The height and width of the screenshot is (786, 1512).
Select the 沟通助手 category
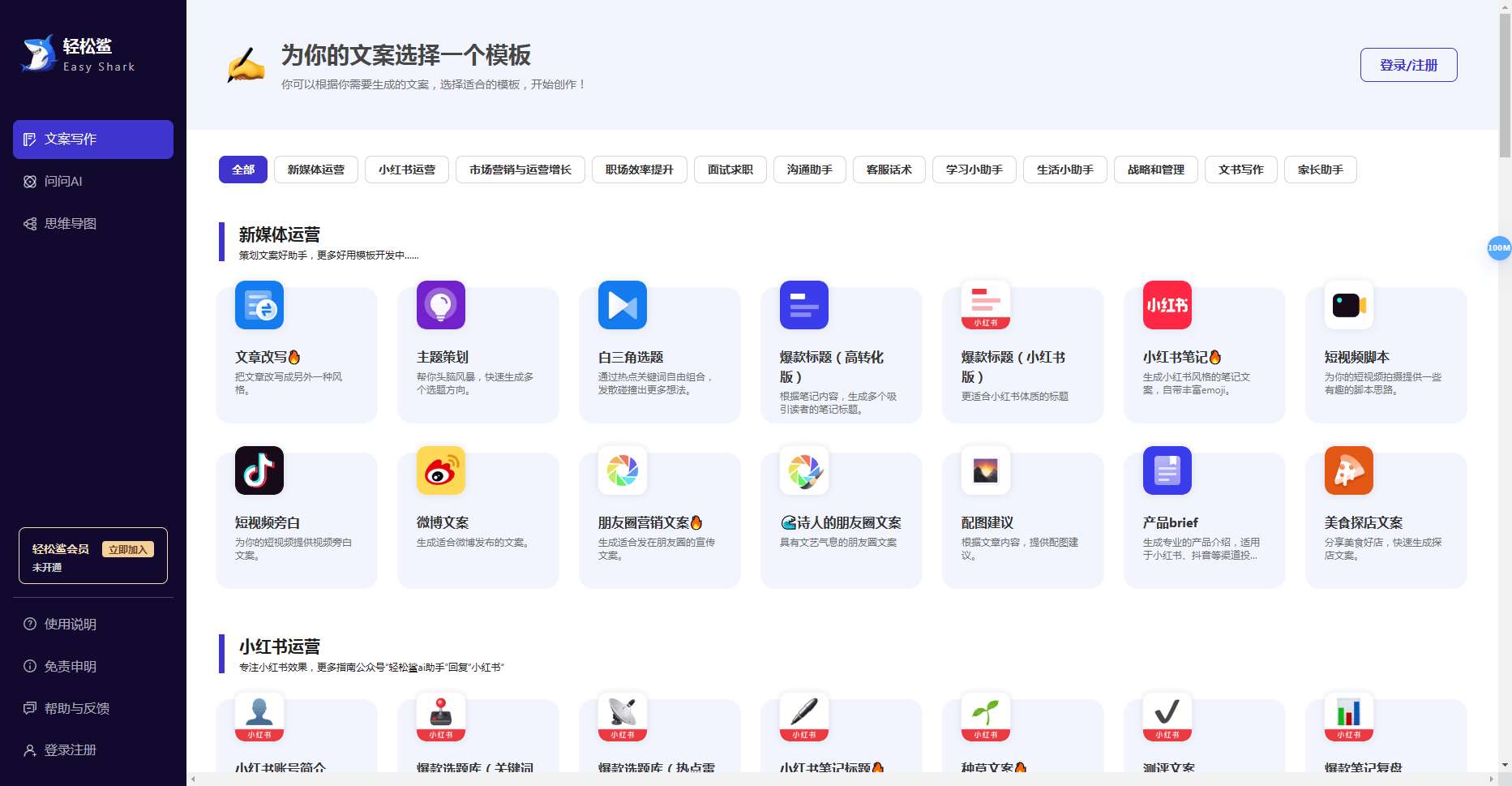[810, 170]
